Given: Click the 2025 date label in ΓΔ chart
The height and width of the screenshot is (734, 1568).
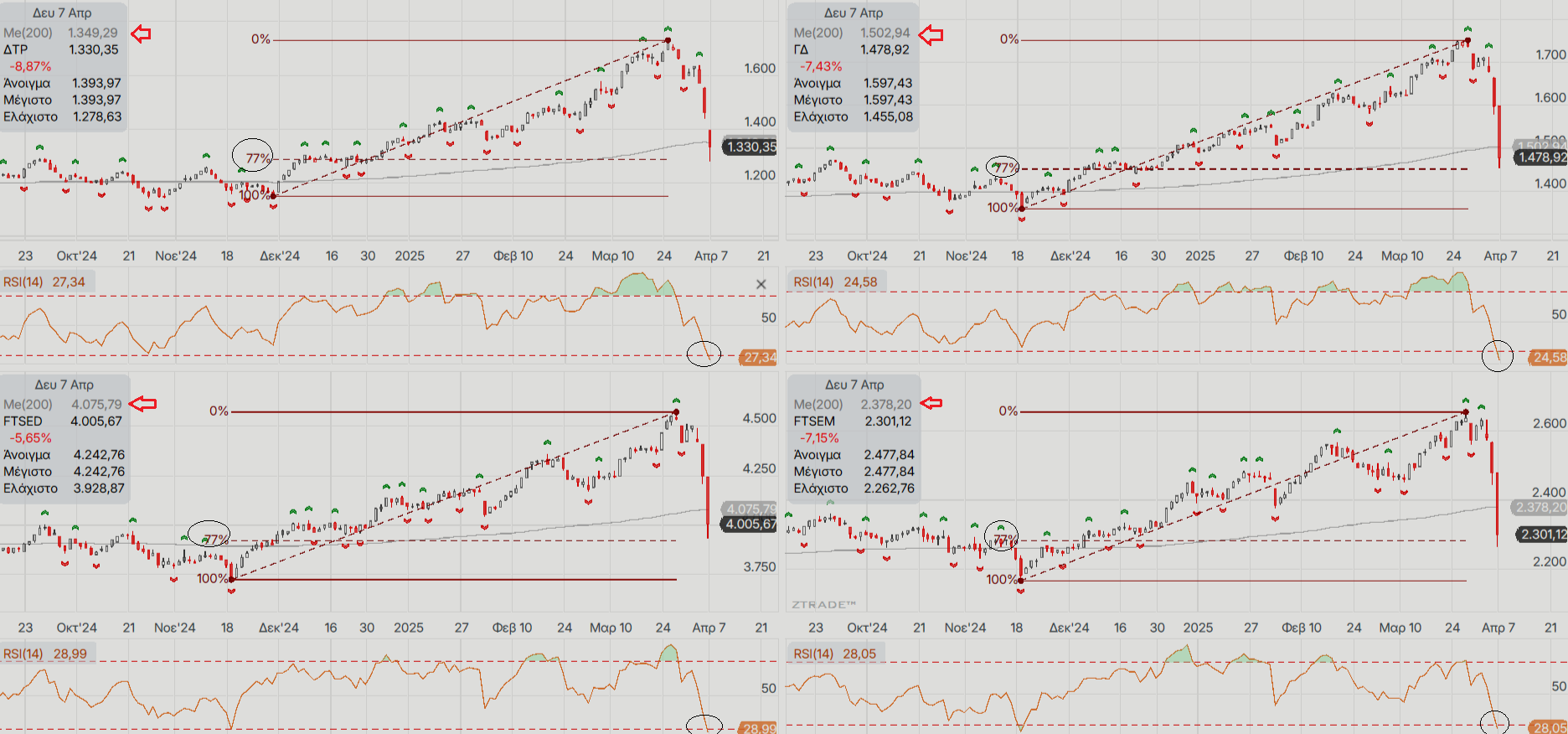Looking at the screenshot, I should pos(1199,256).
